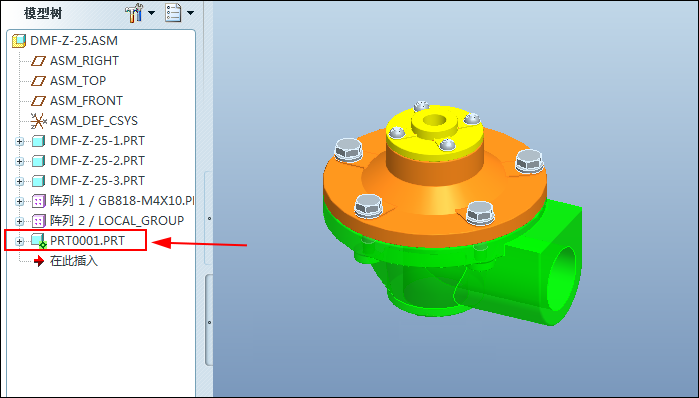Click the red 在此插入 insert arrow
699x398 pixels.
tap(39, 261)
